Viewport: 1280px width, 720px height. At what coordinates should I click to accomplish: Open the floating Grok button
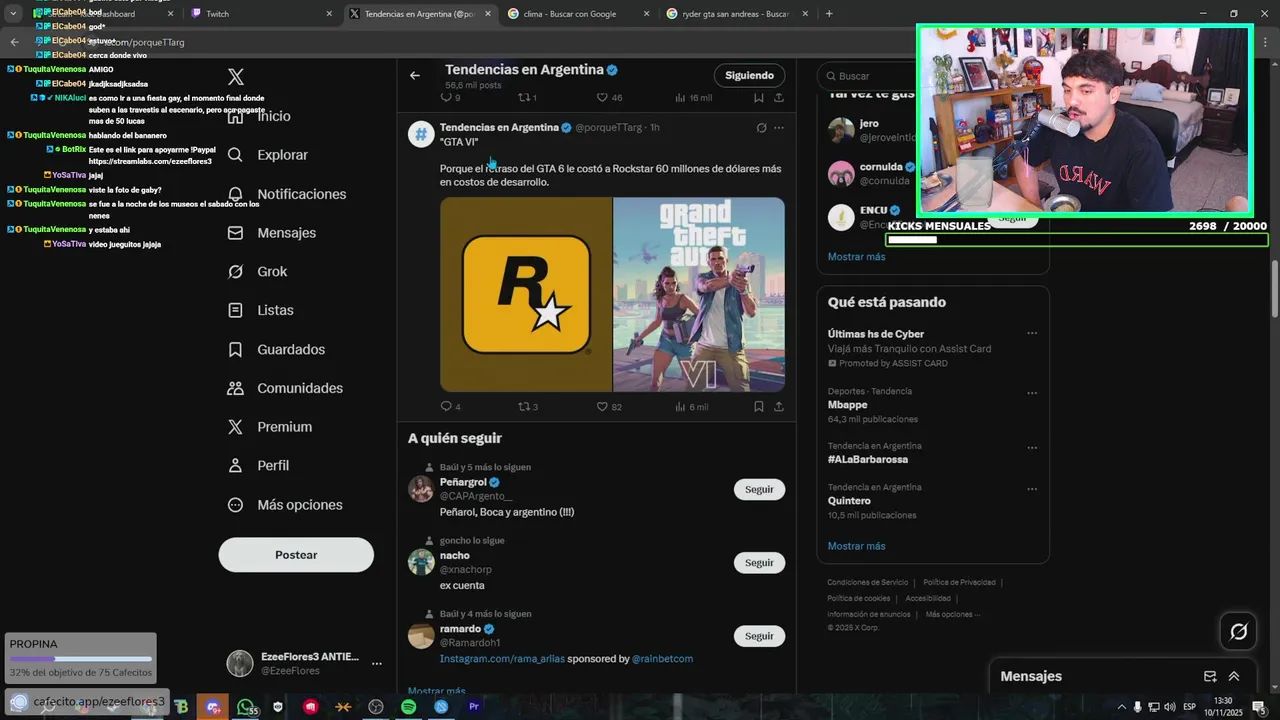pos(1238,631)
